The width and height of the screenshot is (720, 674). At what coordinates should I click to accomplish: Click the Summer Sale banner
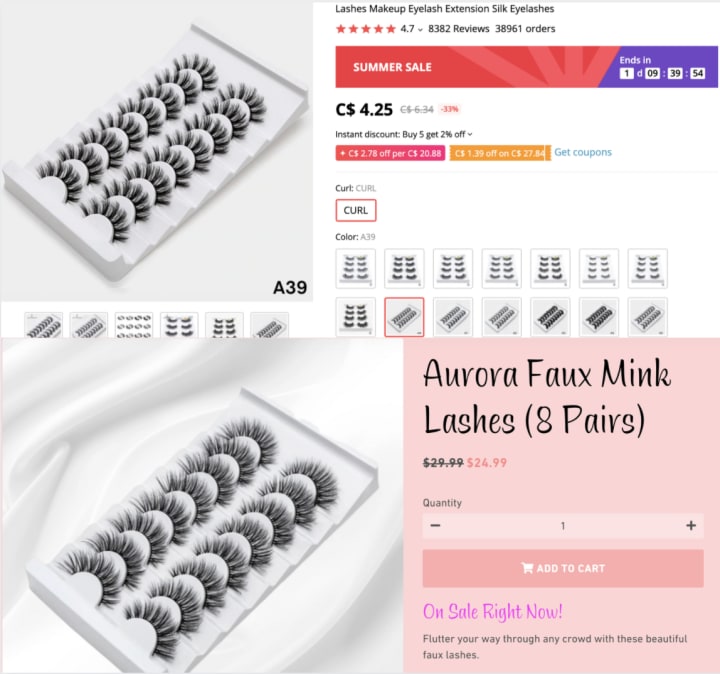[x=527, y=67]
